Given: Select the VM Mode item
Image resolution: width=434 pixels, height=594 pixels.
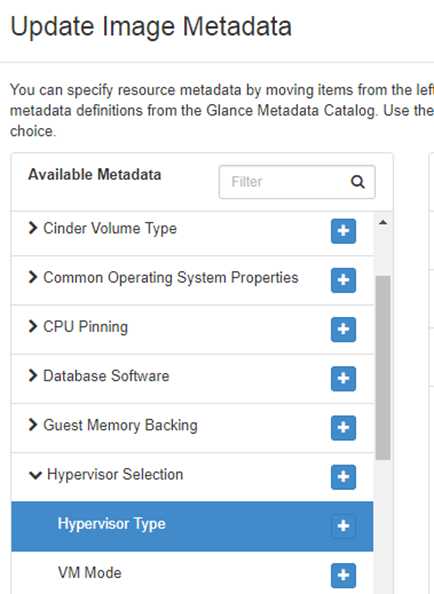Looking at the screenshot, I should click(x=192, y=573).
